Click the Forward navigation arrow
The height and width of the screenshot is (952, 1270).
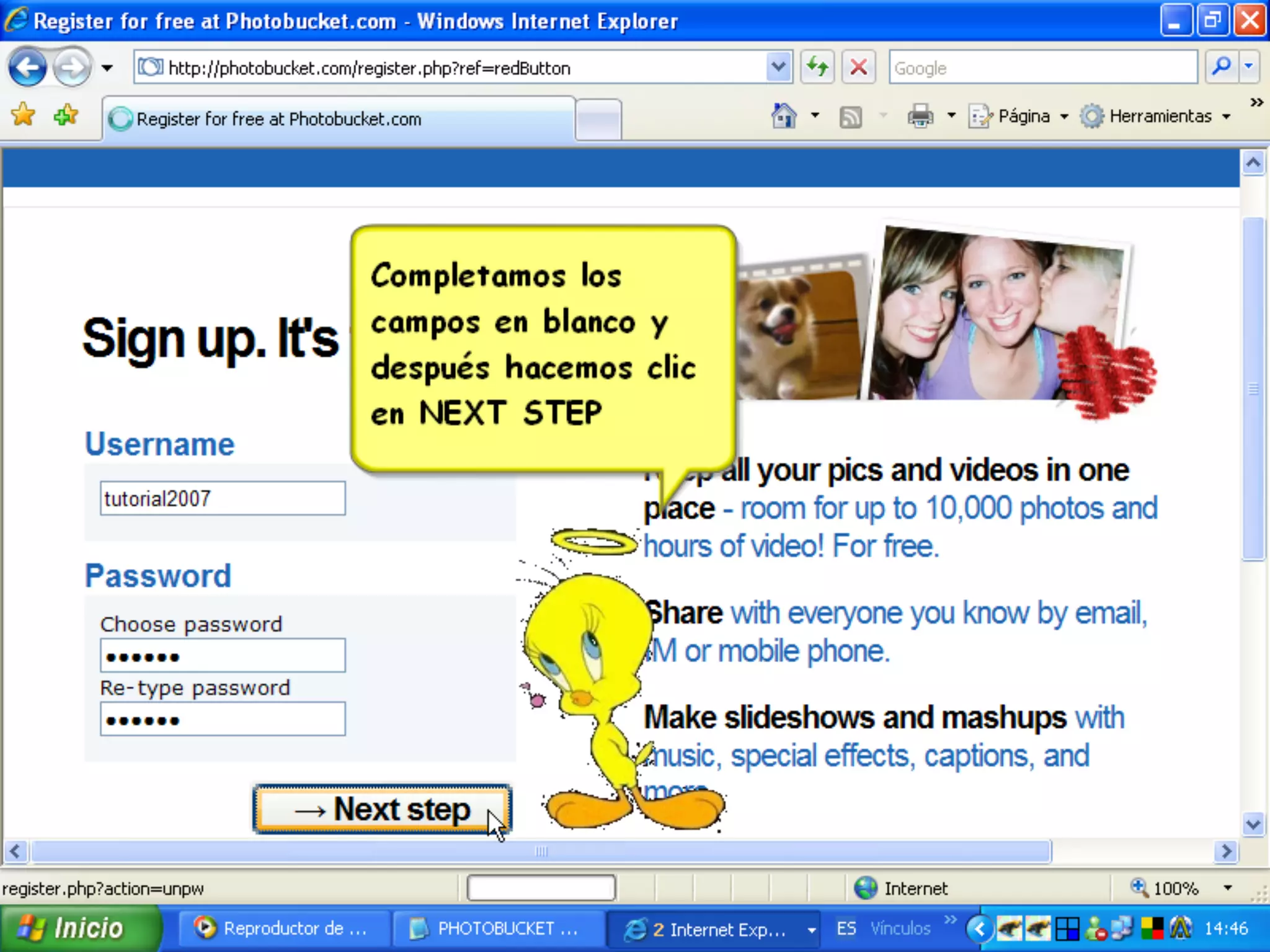coord(72,68)
